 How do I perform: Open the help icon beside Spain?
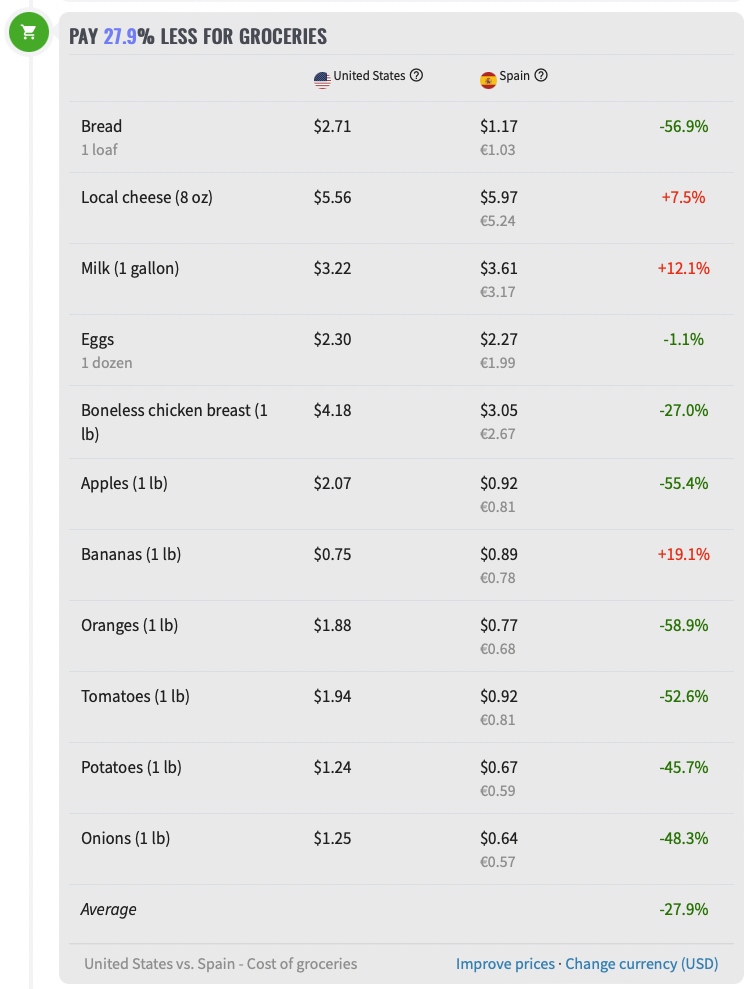(x=541, y=76)
